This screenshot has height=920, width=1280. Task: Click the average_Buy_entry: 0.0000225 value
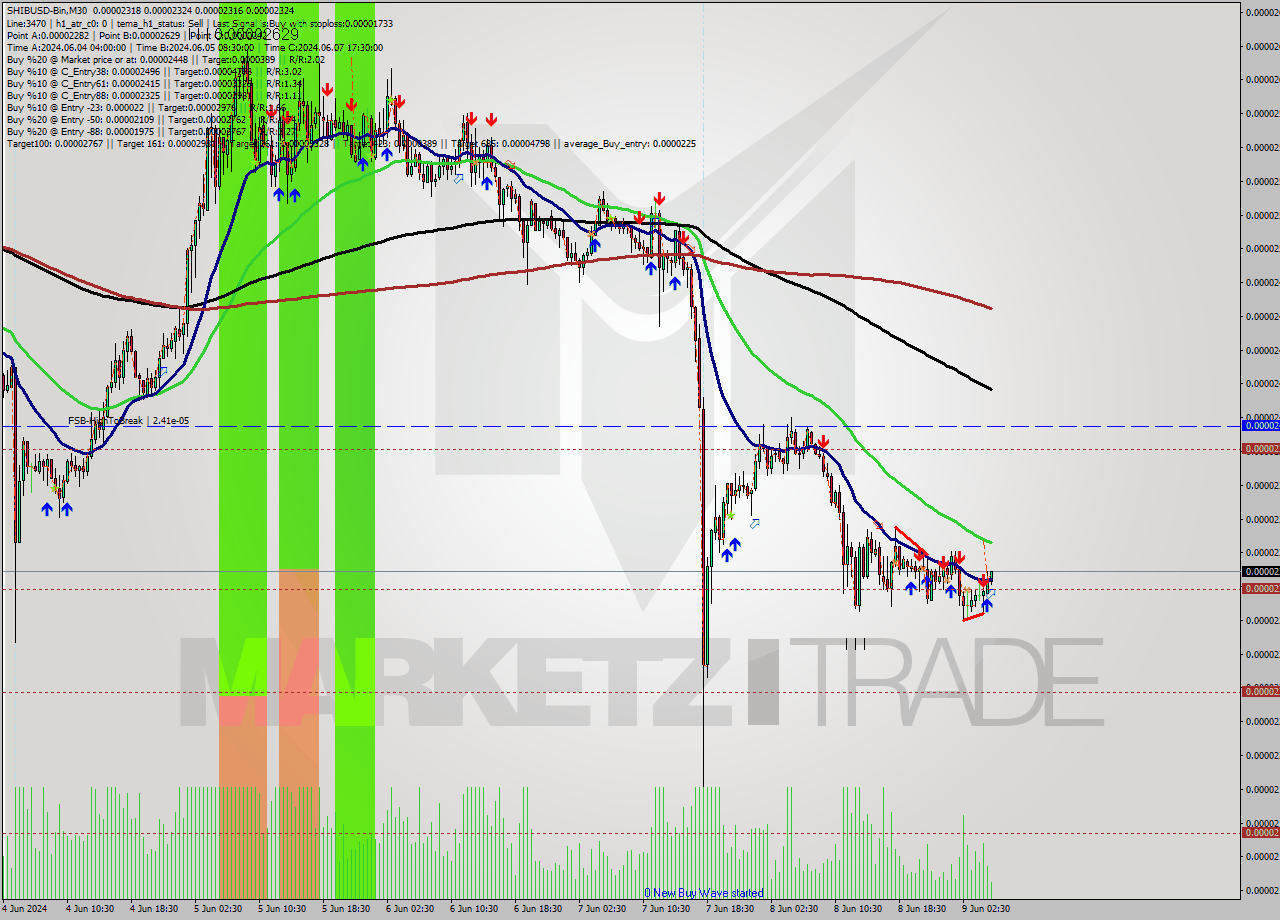click(x=629, y=143)
